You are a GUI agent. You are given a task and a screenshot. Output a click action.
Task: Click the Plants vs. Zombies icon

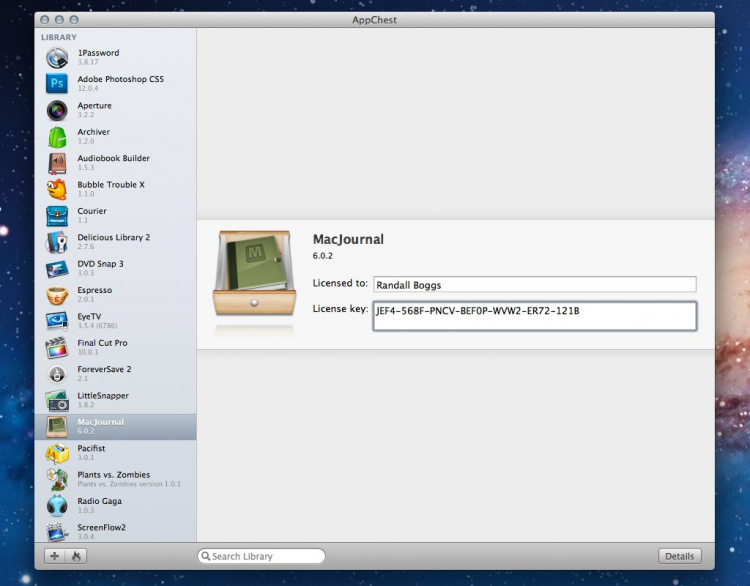pos(57,480)
